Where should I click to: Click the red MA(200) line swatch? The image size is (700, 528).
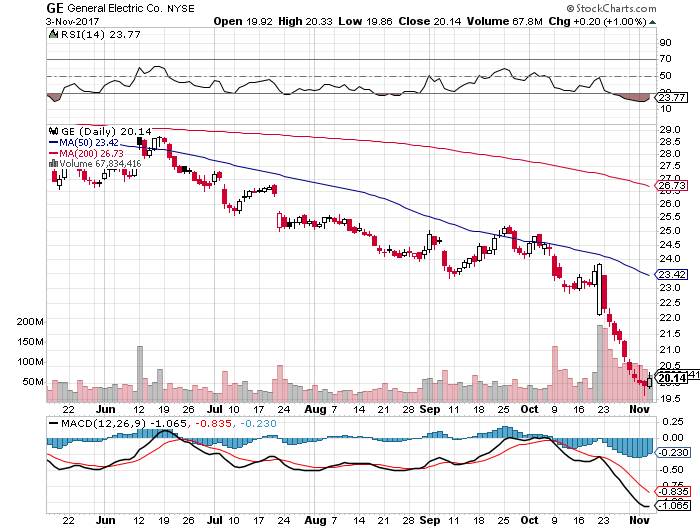pos(54,153)
